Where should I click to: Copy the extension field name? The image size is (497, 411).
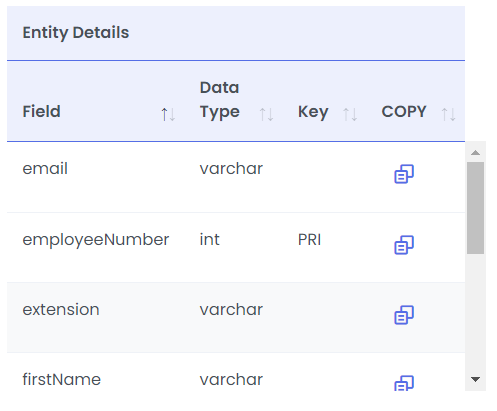(x=404, y=315)
